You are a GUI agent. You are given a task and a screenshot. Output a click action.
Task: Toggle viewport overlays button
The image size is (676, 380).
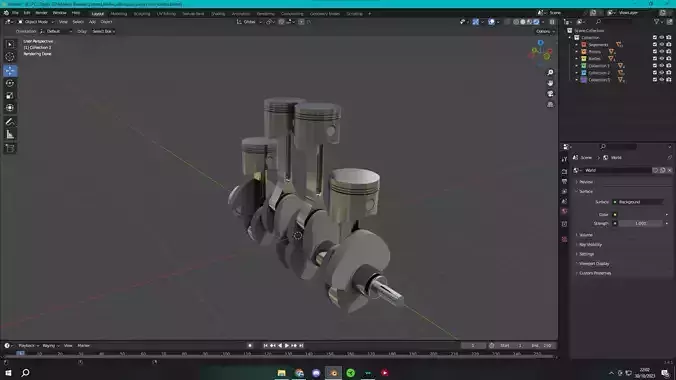pyautogui.click(x=491, y=22)
